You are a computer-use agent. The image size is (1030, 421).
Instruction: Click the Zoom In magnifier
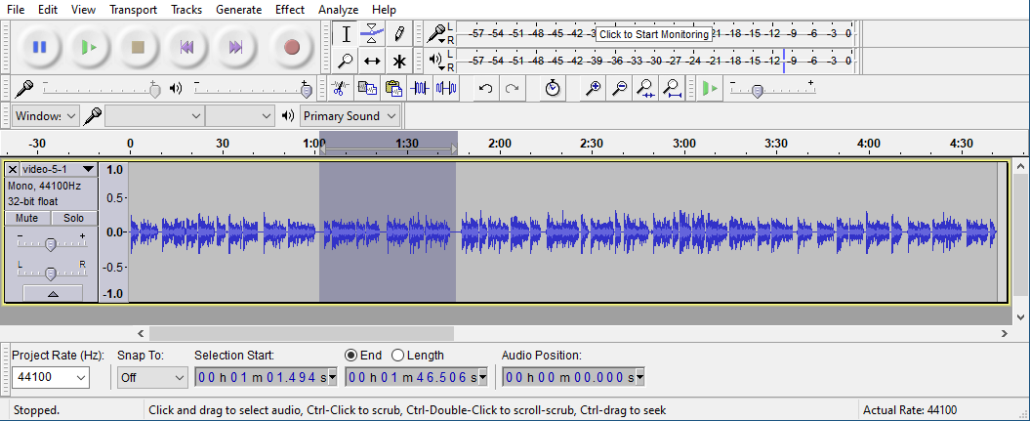[x=593, y=88]
